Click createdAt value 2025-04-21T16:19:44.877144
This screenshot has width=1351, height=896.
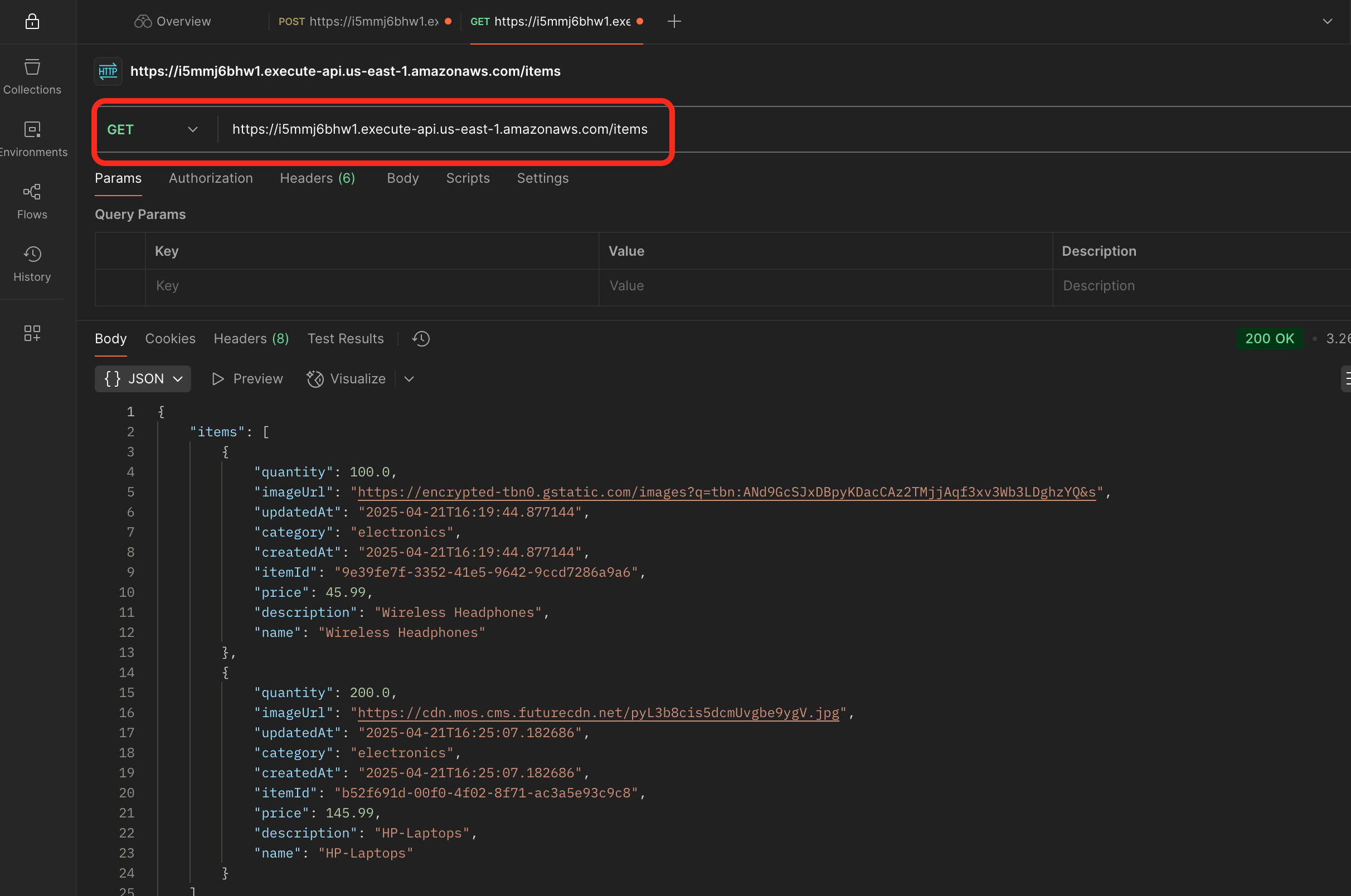(x=470, y=552)
